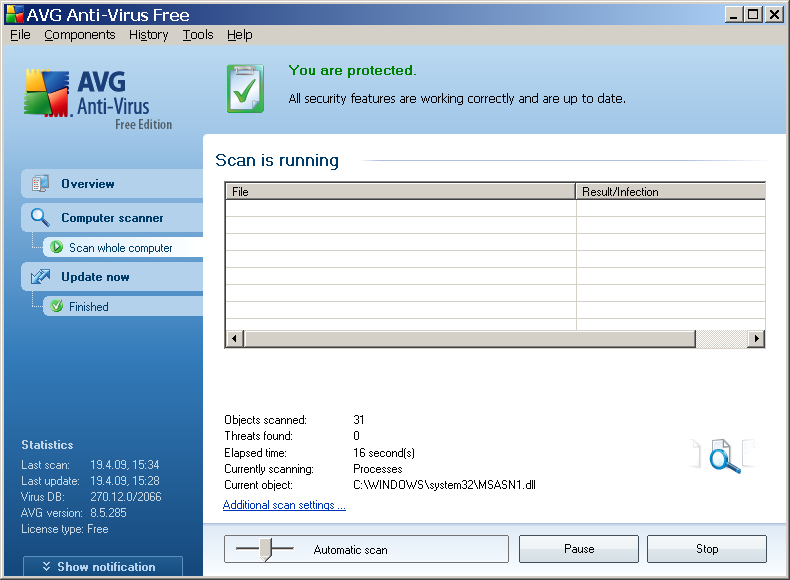Select the Finished update item
This screenshot has width=790, height=580.
tap(123, 306)
